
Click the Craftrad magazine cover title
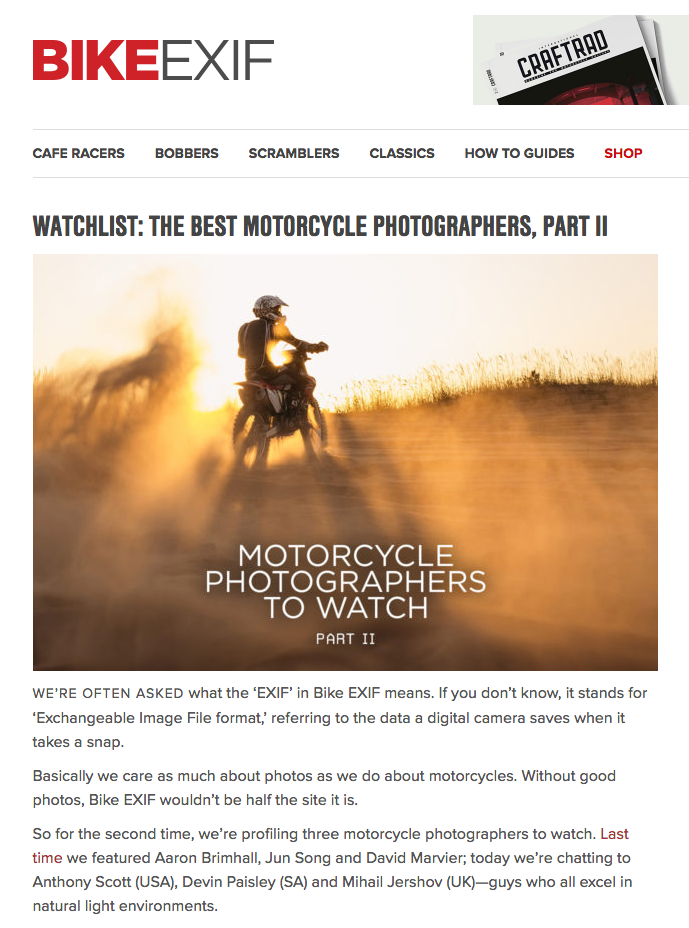562,54
